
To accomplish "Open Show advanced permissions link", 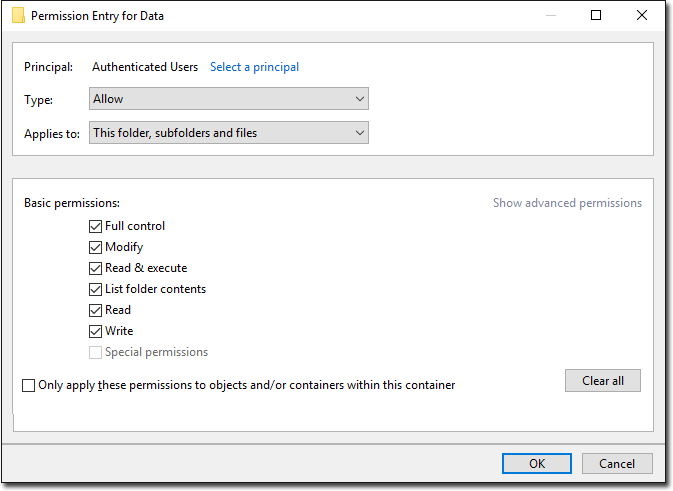I will (567, 203).
